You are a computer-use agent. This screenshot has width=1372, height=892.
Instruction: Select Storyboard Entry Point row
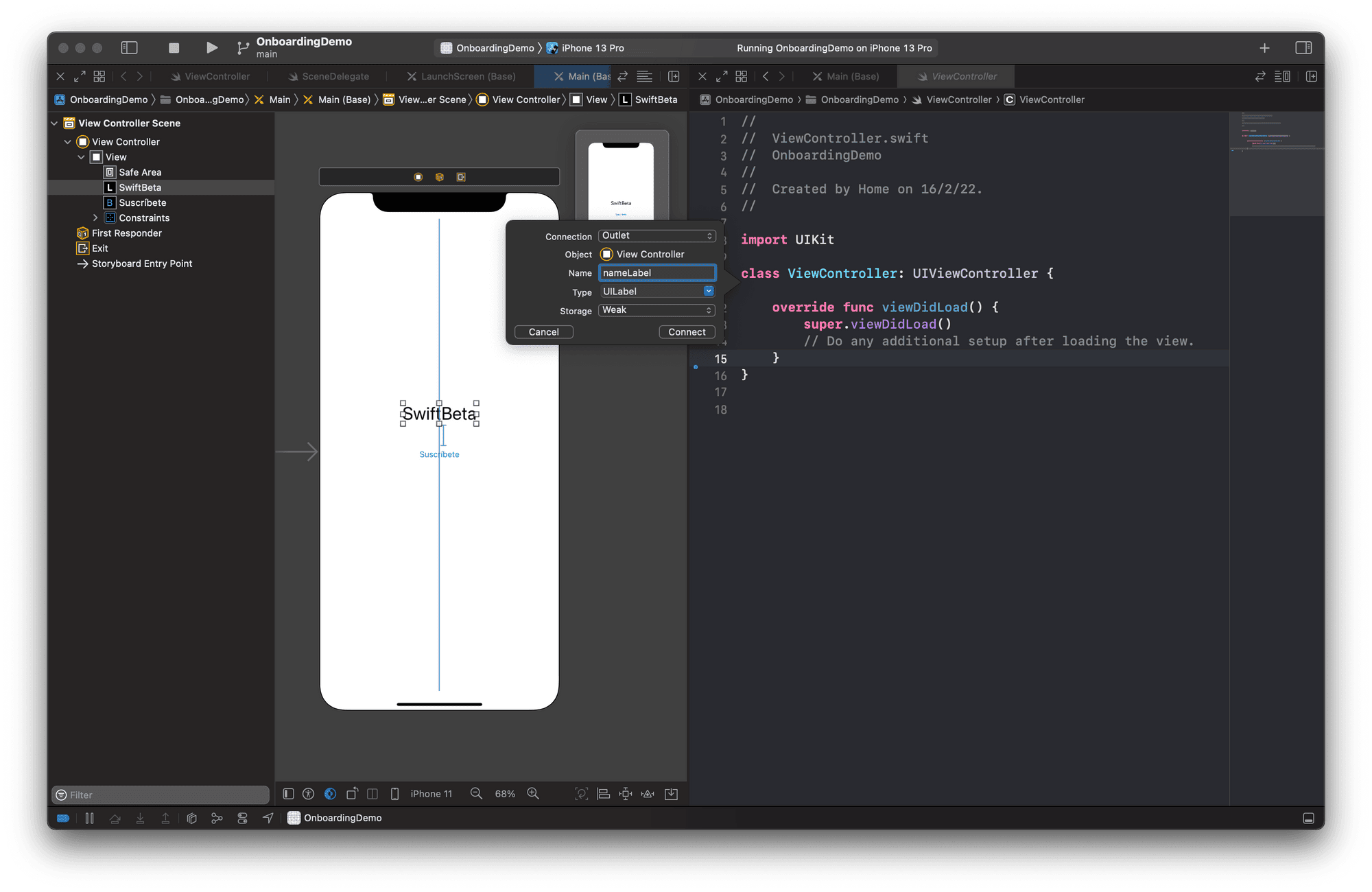142,263
